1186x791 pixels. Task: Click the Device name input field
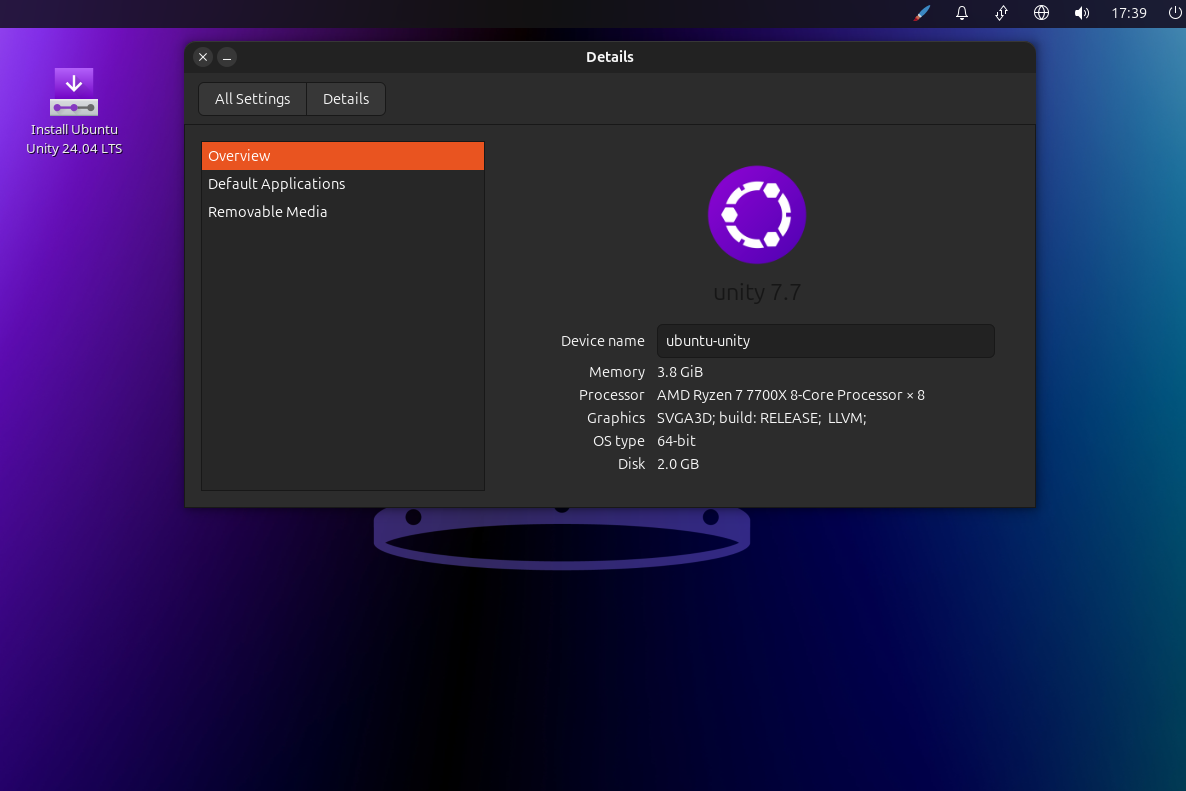coord(825,341)
